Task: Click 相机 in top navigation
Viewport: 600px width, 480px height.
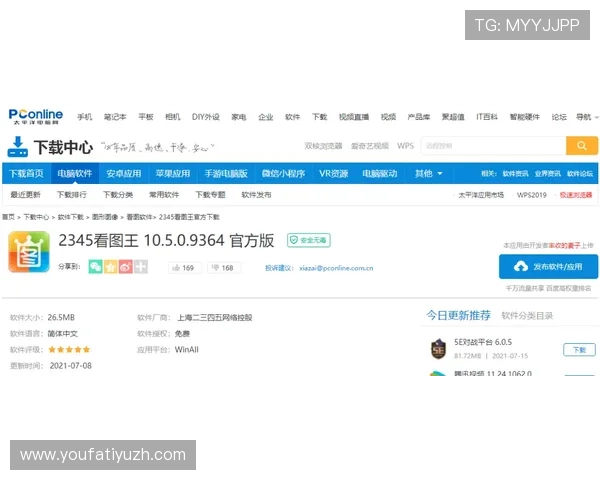Action: coord(173,117)
